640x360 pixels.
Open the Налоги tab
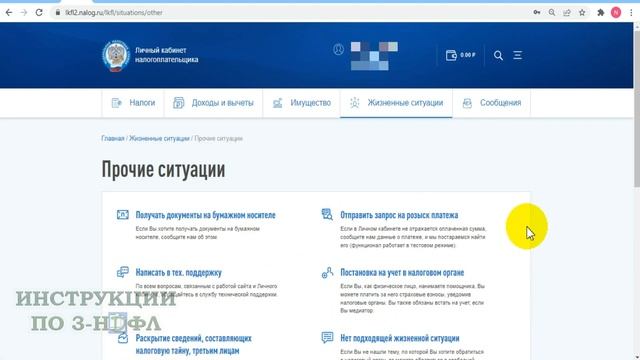coord(133,103)
